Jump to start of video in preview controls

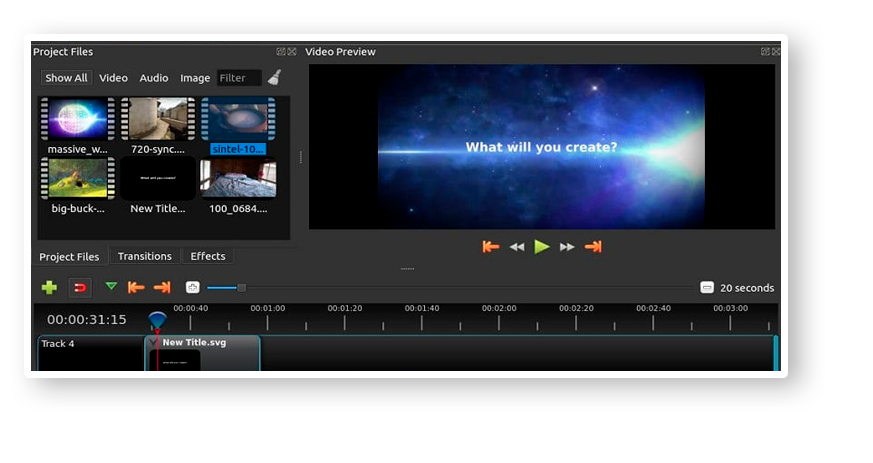(x=490, y=247)
